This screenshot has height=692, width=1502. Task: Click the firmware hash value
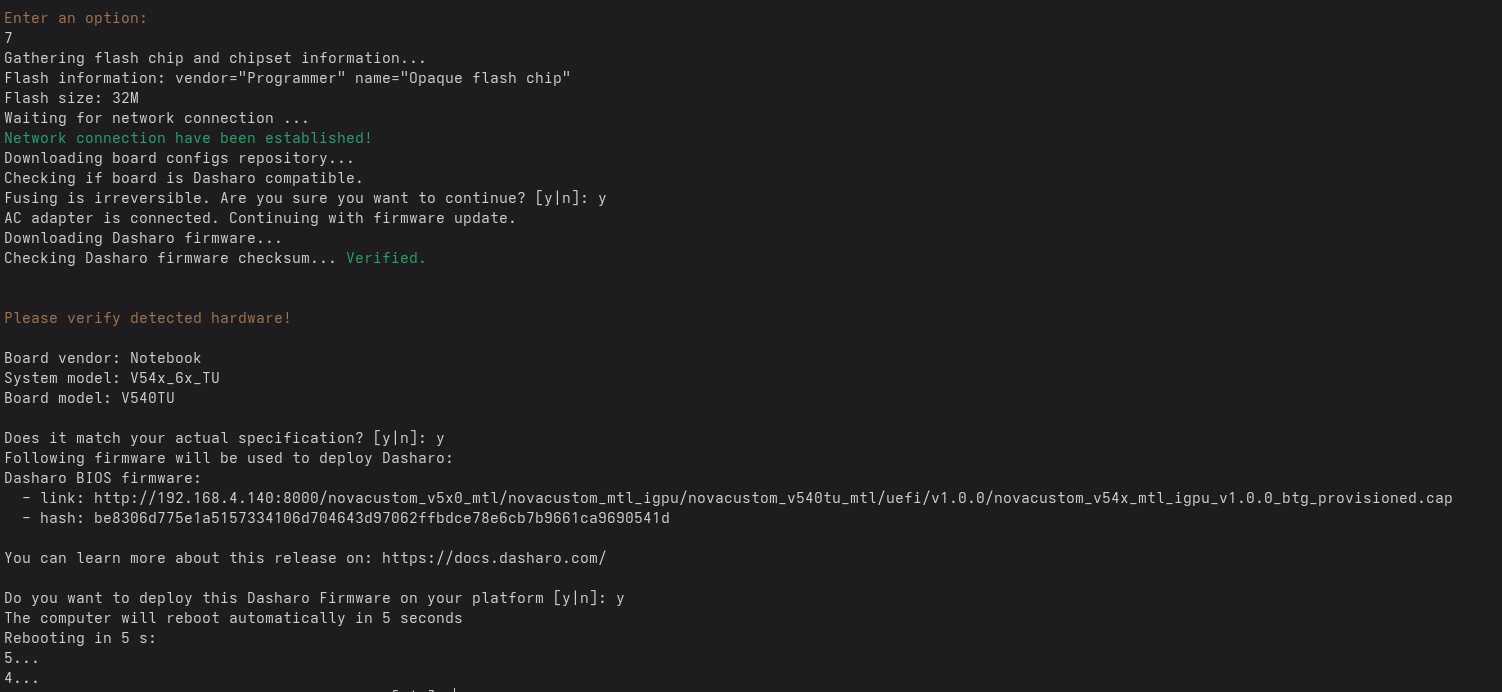(x=381, y=518)
